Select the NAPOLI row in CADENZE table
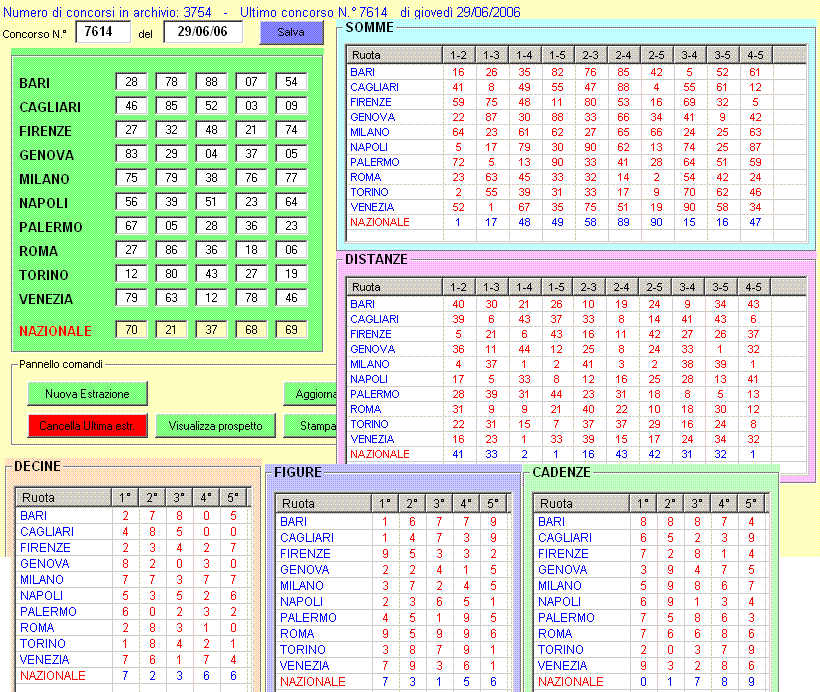The width and height of the screenshot is (820, 692). (x=652, y=602)
